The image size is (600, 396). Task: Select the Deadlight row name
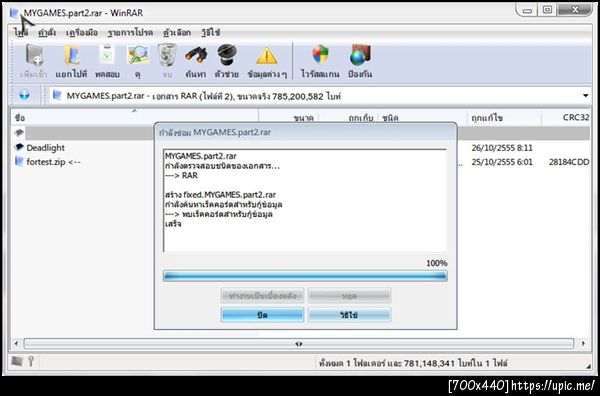point(46,148)
